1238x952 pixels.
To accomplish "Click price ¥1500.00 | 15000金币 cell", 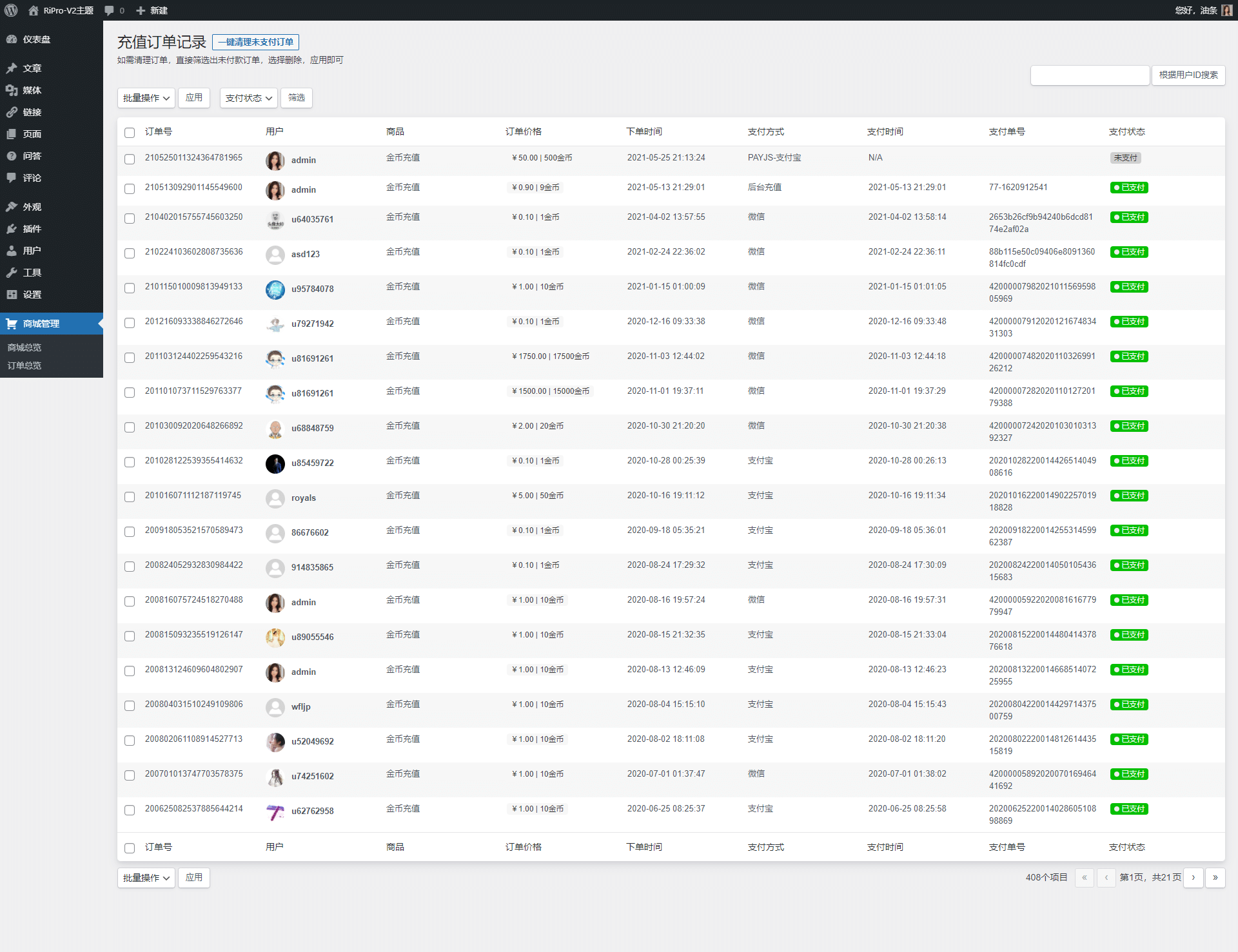I will pyautogui.click(x=551, y=391).
